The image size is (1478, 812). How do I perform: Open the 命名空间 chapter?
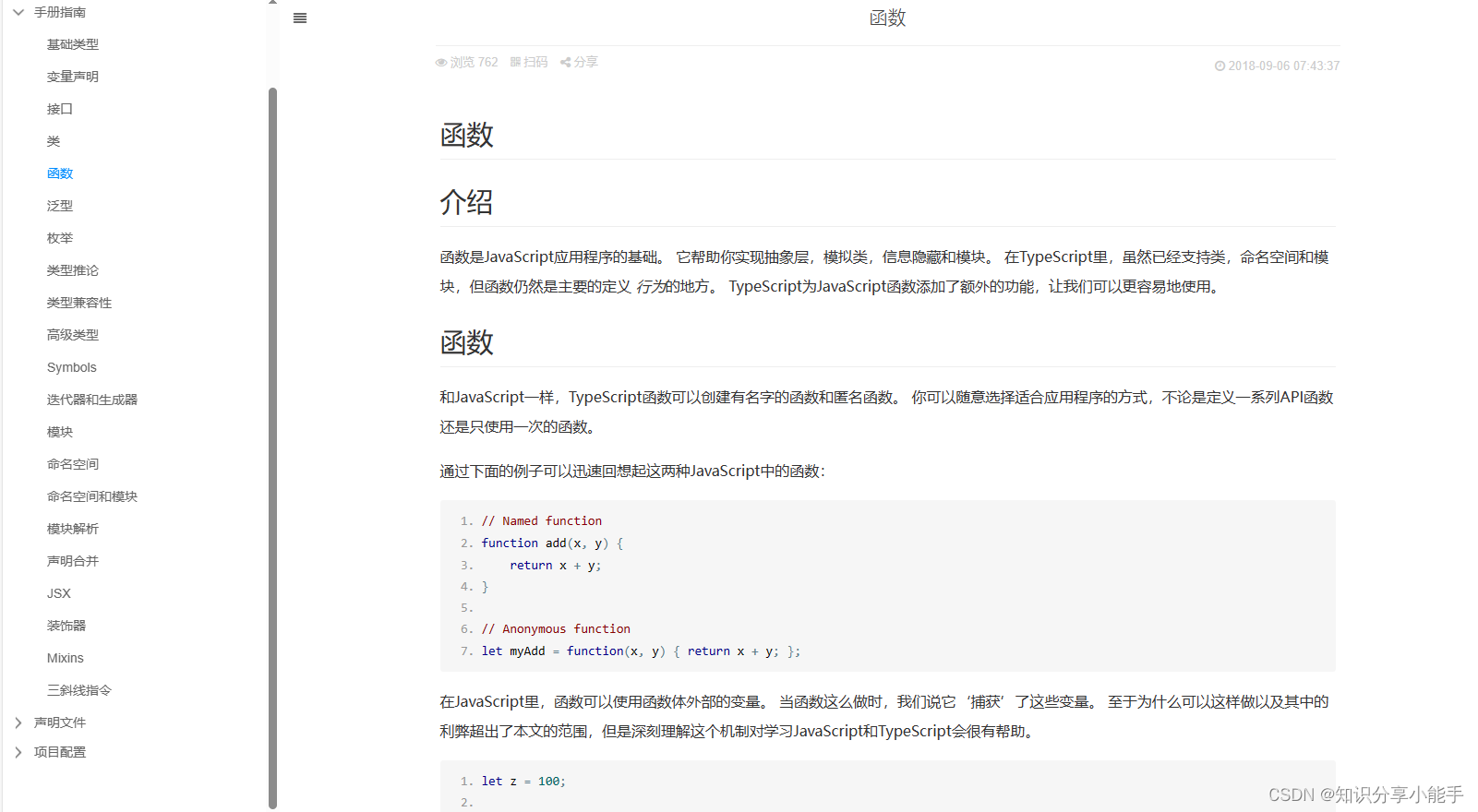(73, 464)
